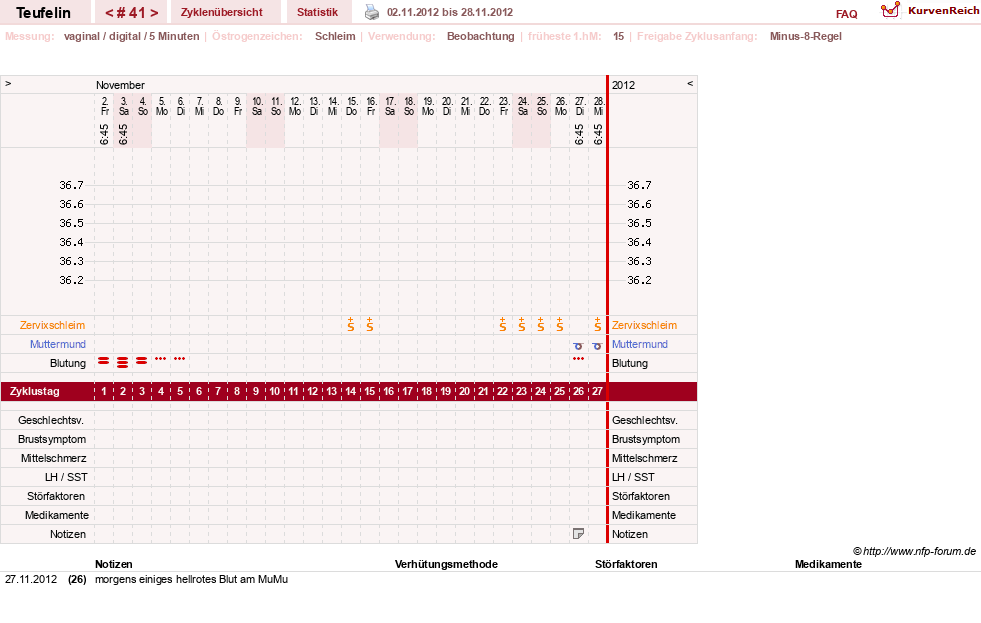Select bleeding marker on cycle day 3

[142, 360]
